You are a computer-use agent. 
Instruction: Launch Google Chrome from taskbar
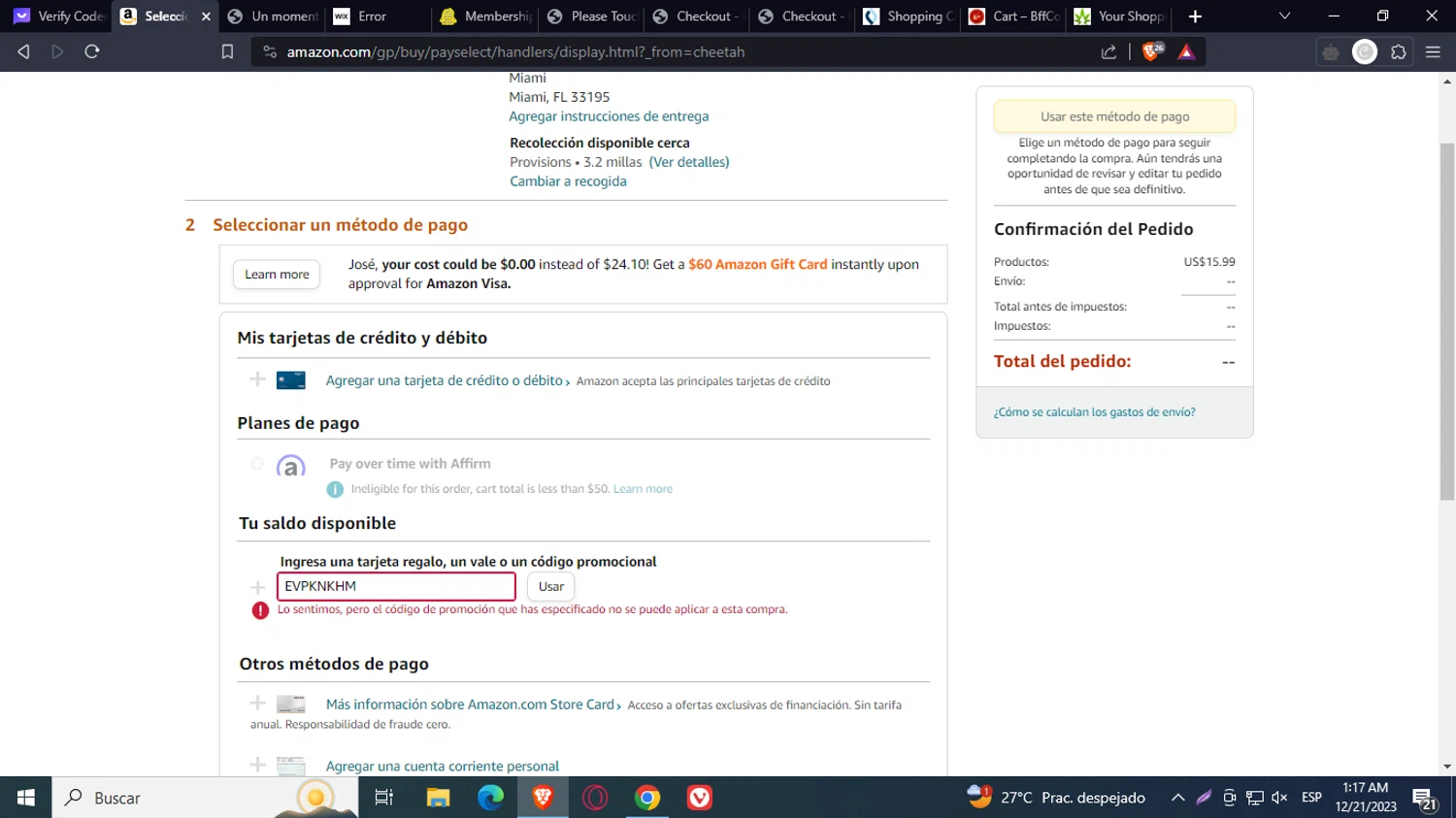647,798
